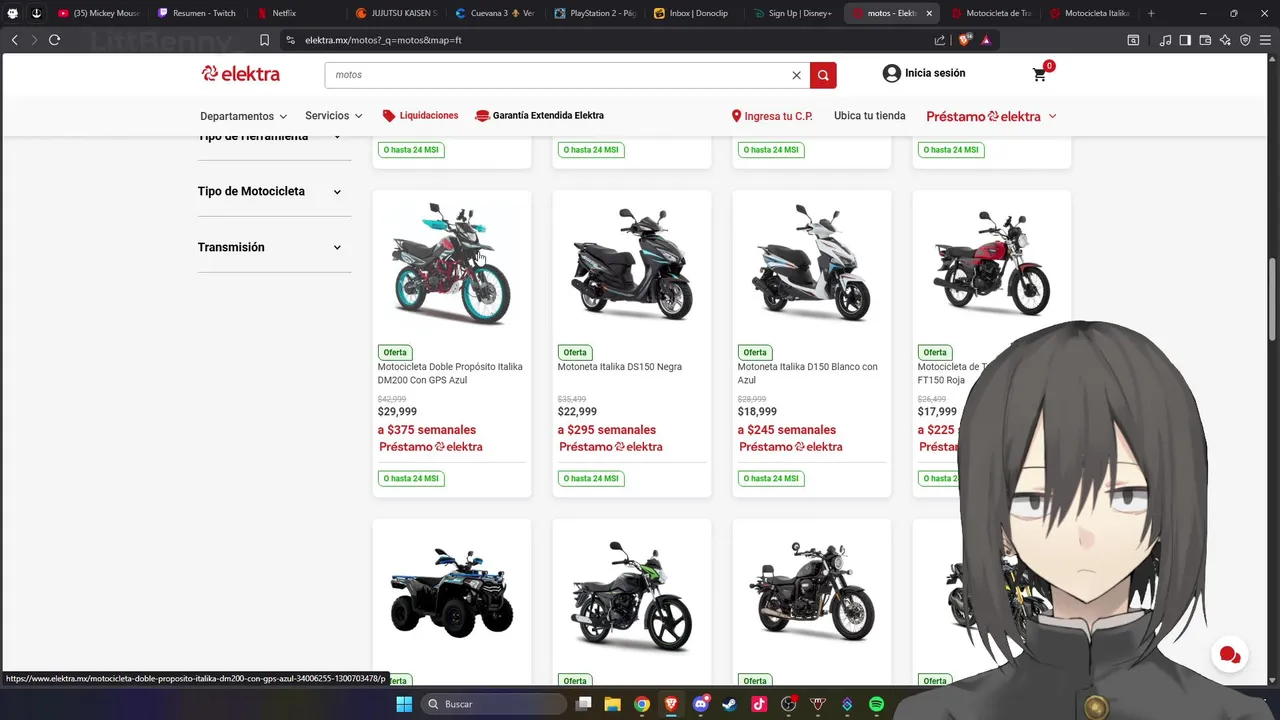The height and width of the screenshot is (720, 1280).
Task: Open Motocicleta Doble Propósito Italika DM200 title link
Action: click(x=450, y=373)
